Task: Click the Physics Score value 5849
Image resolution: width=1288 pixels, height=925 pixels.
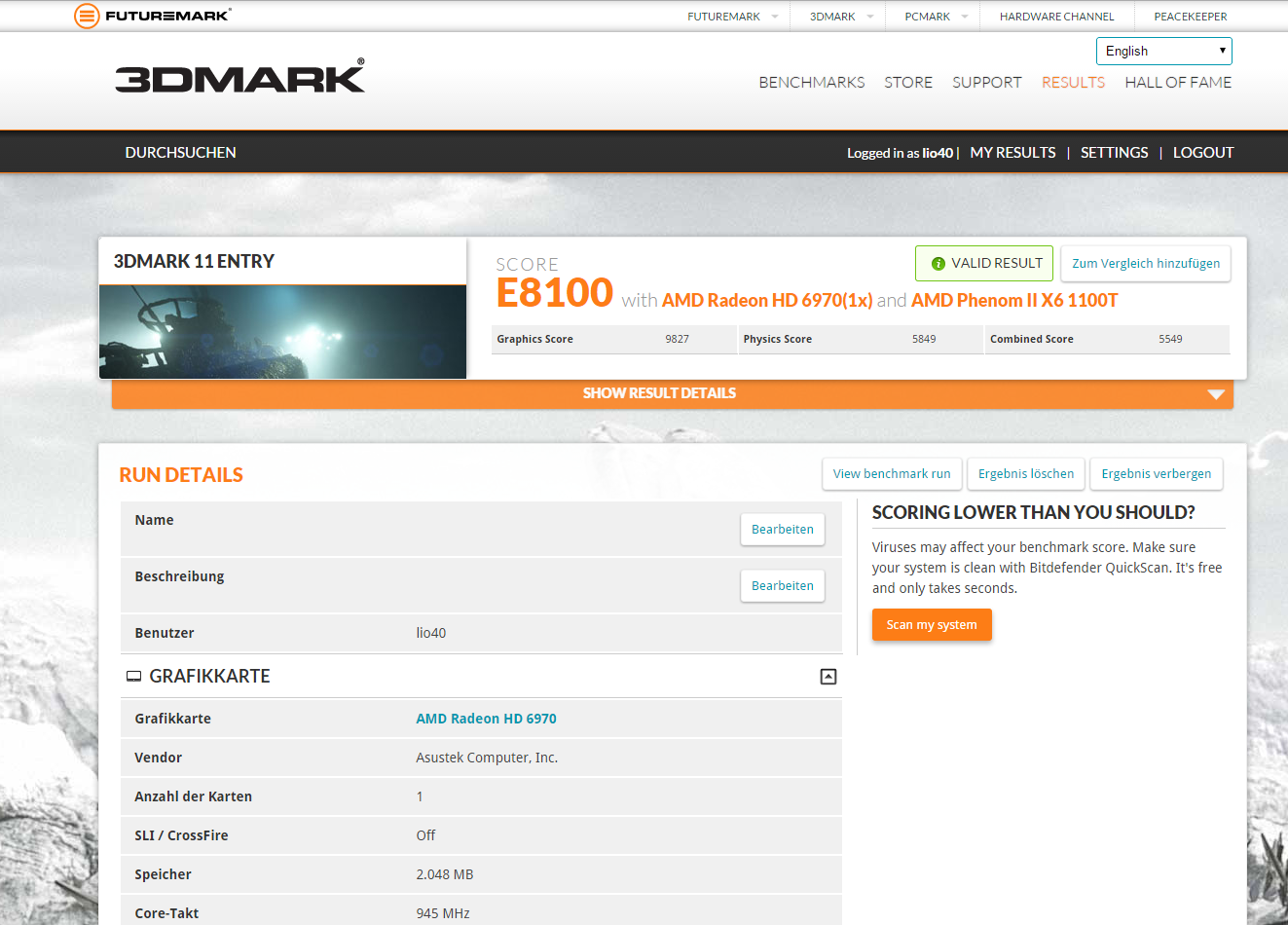Action: click(x=924, y=339)
